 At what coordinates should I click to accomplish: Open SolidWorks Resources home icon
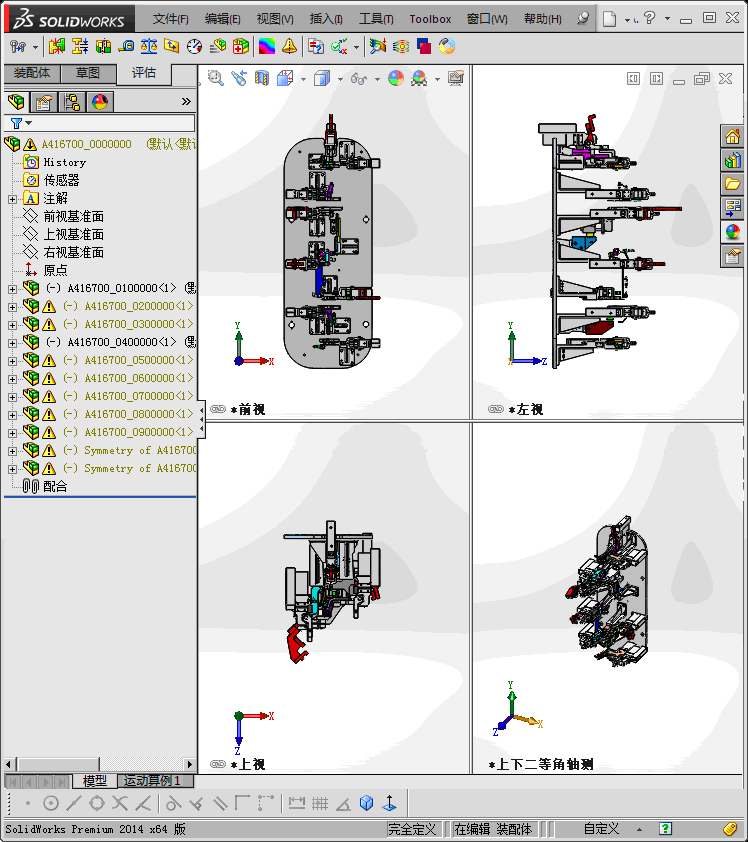[x=733, y=136]
